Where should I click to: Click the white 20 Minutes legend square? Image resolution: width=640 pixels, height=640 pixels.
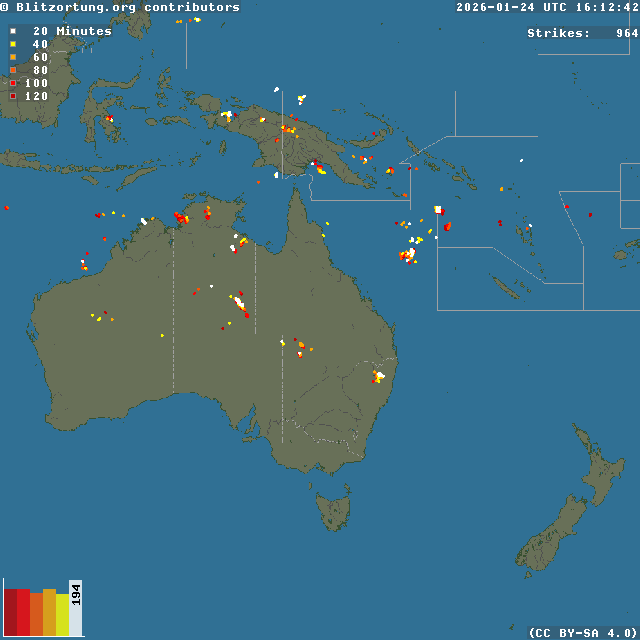point(13,31)
